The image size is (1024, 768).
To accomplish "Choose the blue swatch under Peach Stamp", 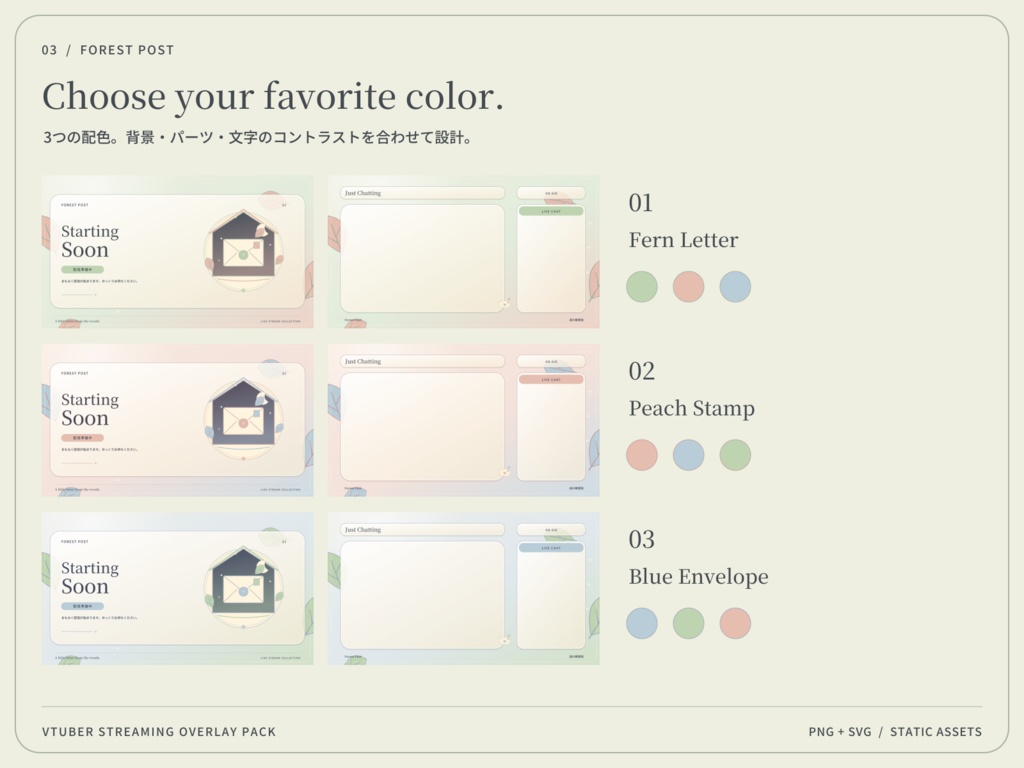I will (688, 455).
